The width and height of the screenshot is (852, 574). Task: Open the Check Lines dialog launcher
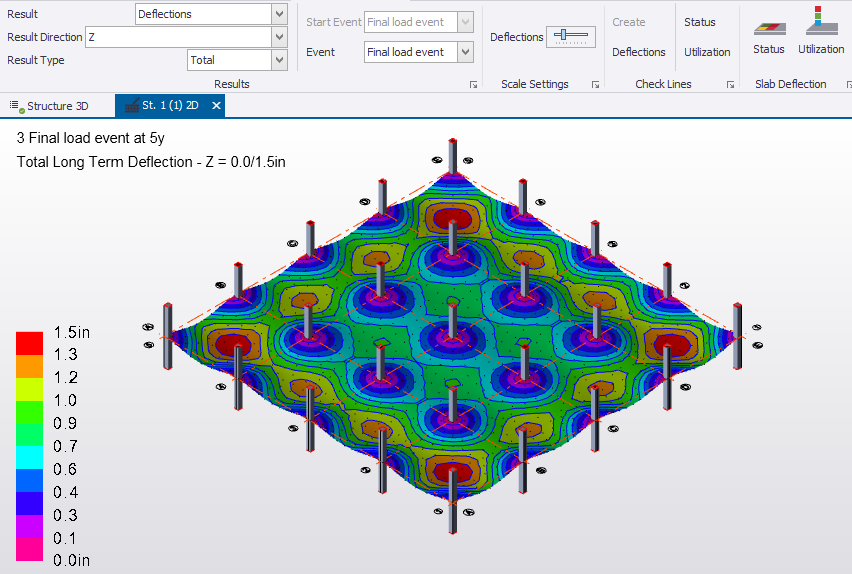coord(730,85)
